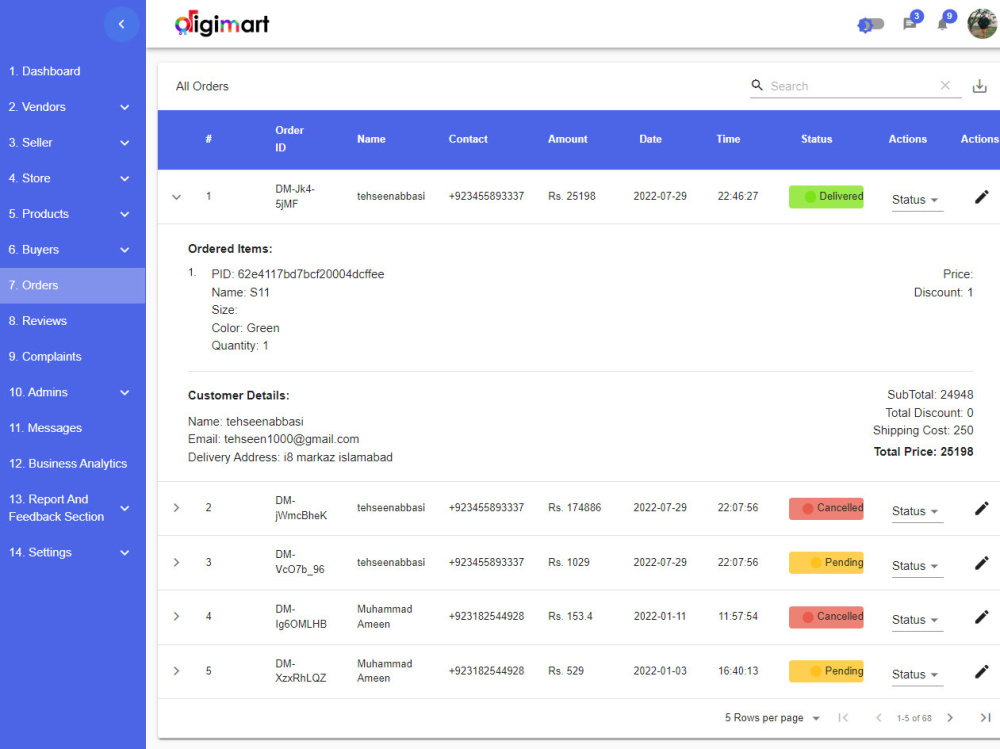Click the Delivered status badge

[x=826, y=197]
